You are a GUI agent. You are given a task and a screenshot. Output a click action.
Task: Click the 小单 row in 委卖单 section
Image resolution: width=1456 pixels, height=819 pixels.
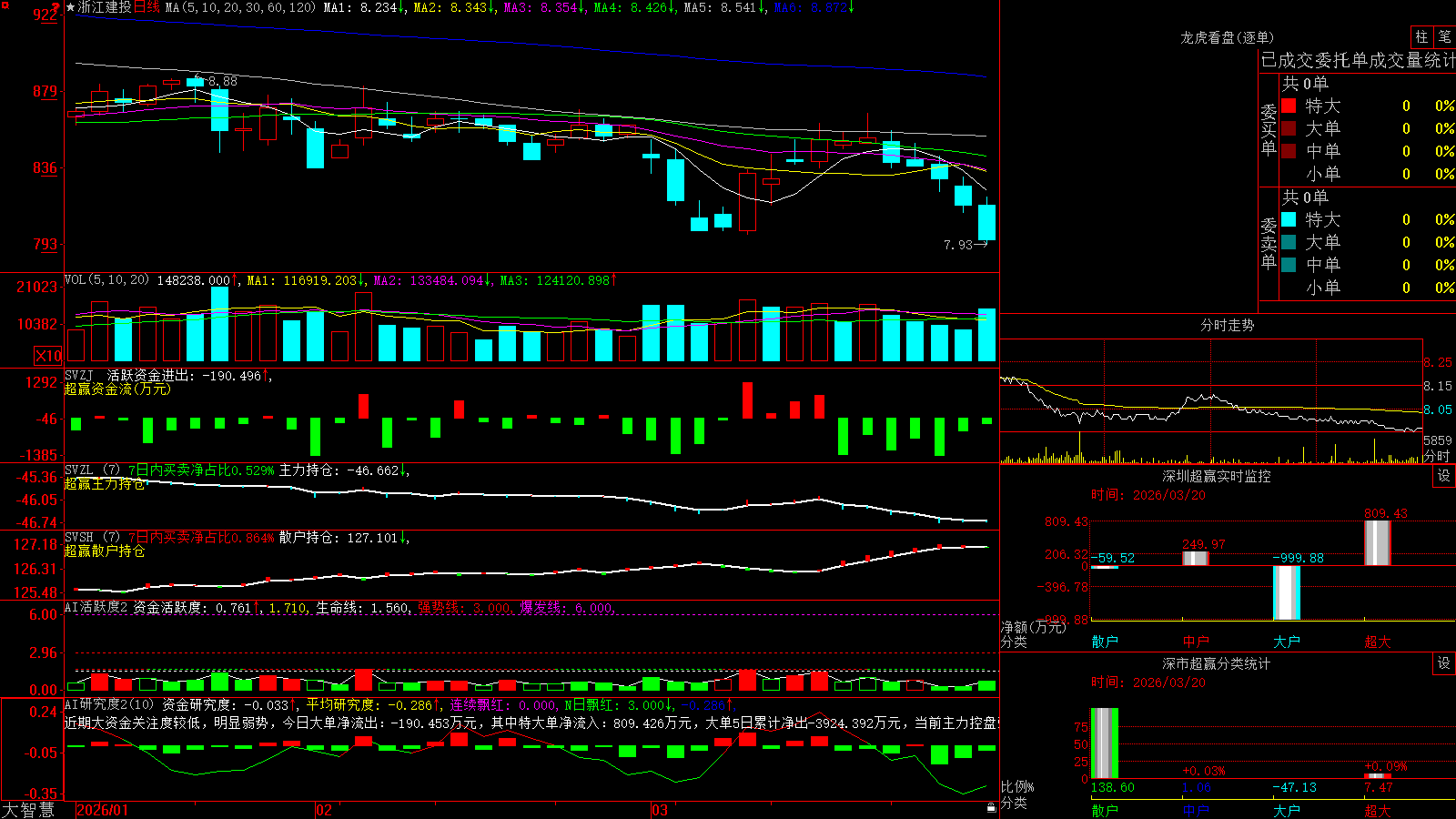[1367, 288]
